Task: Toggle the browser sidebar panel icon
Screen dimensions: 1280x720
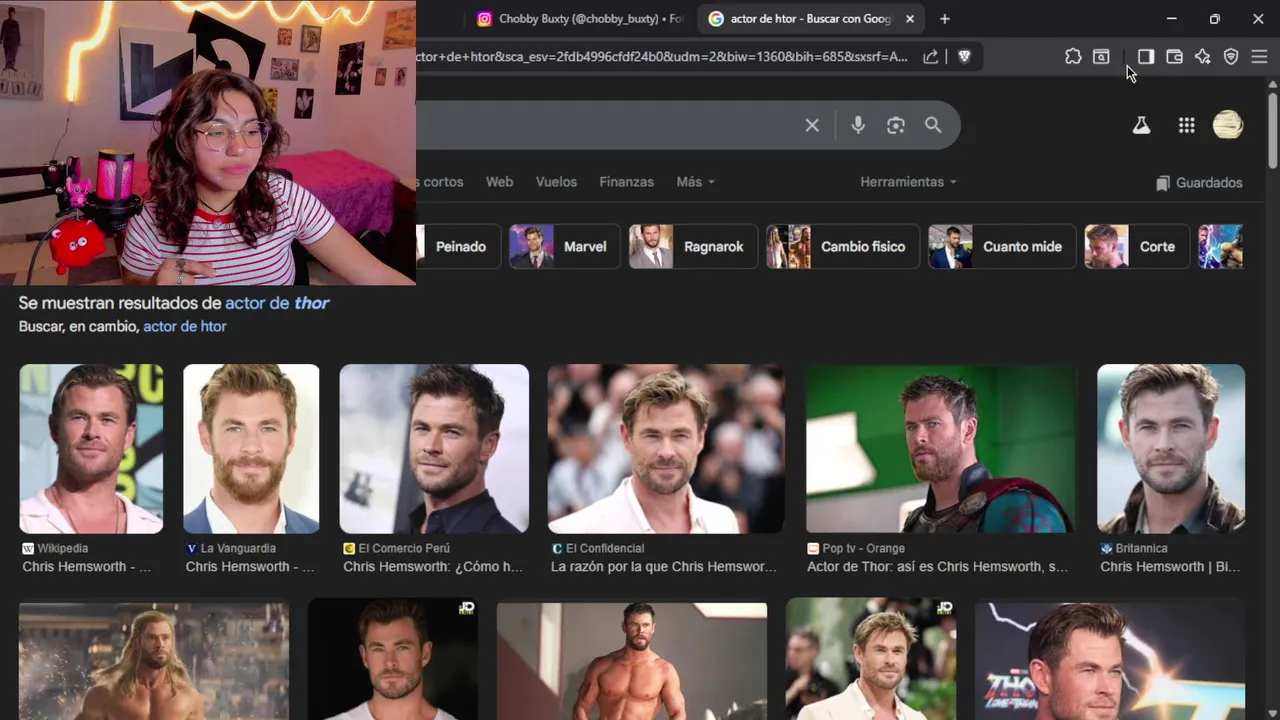Action: tap(1146, 57)
